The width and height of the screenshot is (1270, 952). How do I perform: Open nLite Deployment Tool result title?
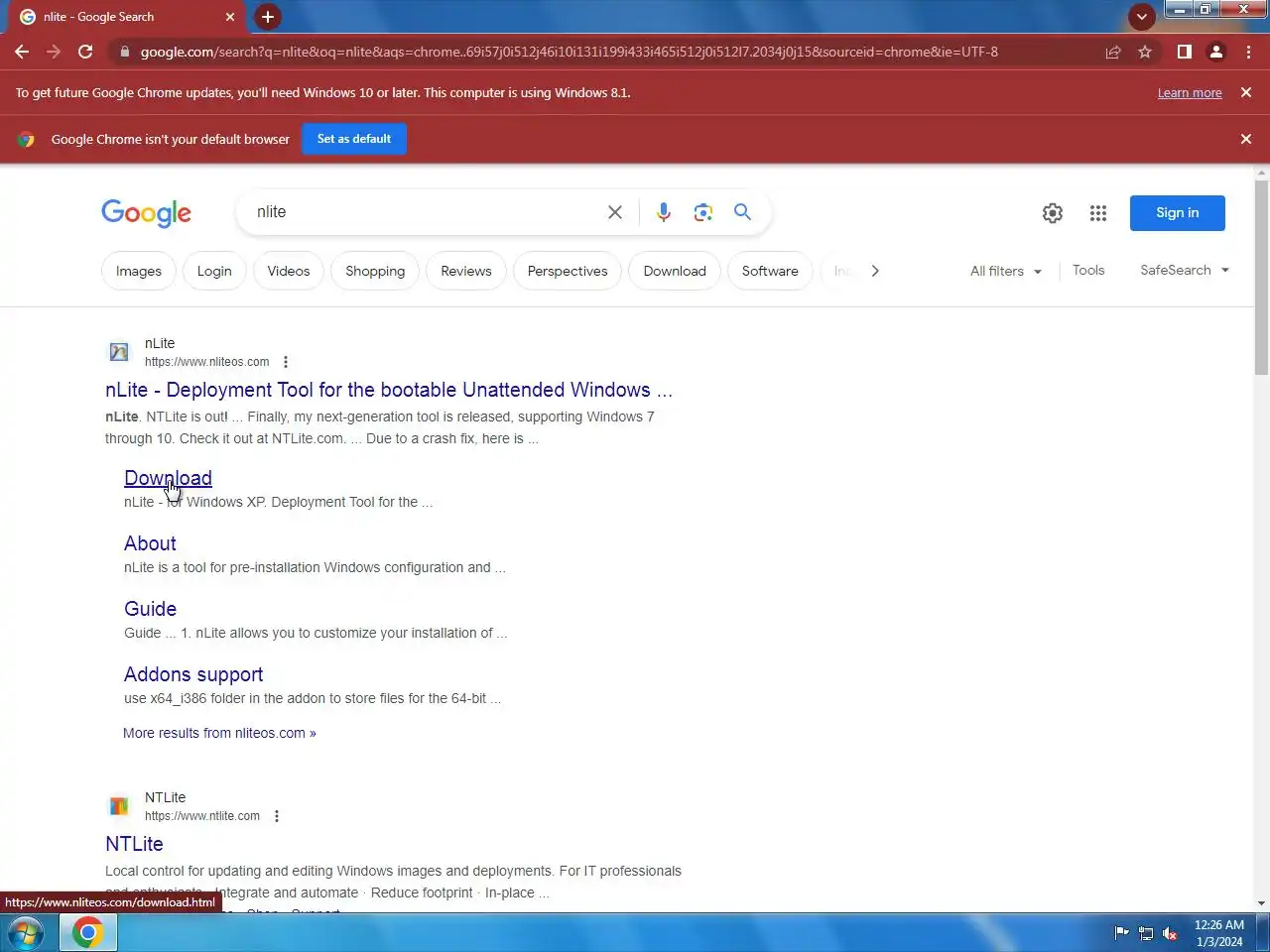click(x=389, y=390)
